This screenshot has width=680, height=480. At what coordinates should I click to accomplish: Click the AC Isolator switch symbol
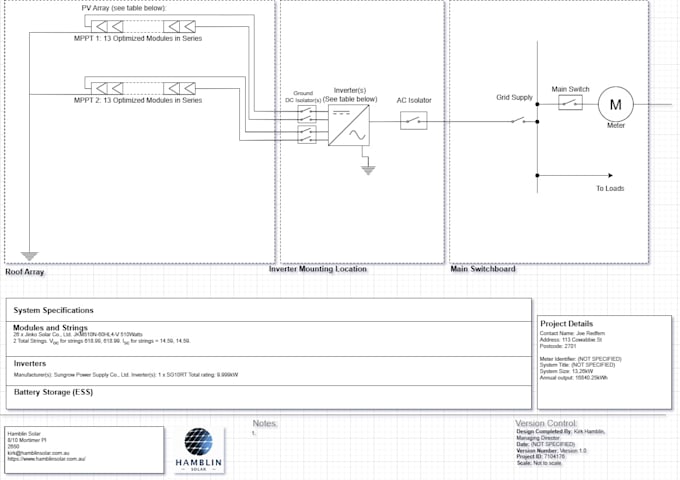pos(414,121)
